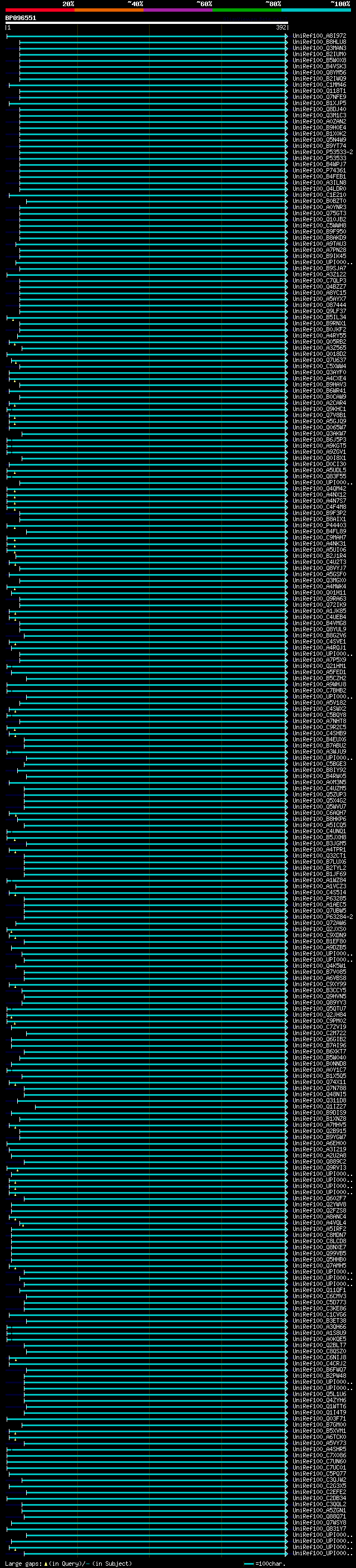Click the UniRef100_C4UEB4 label
Viewport: 356px width, 1568px height.
point(319,617)
